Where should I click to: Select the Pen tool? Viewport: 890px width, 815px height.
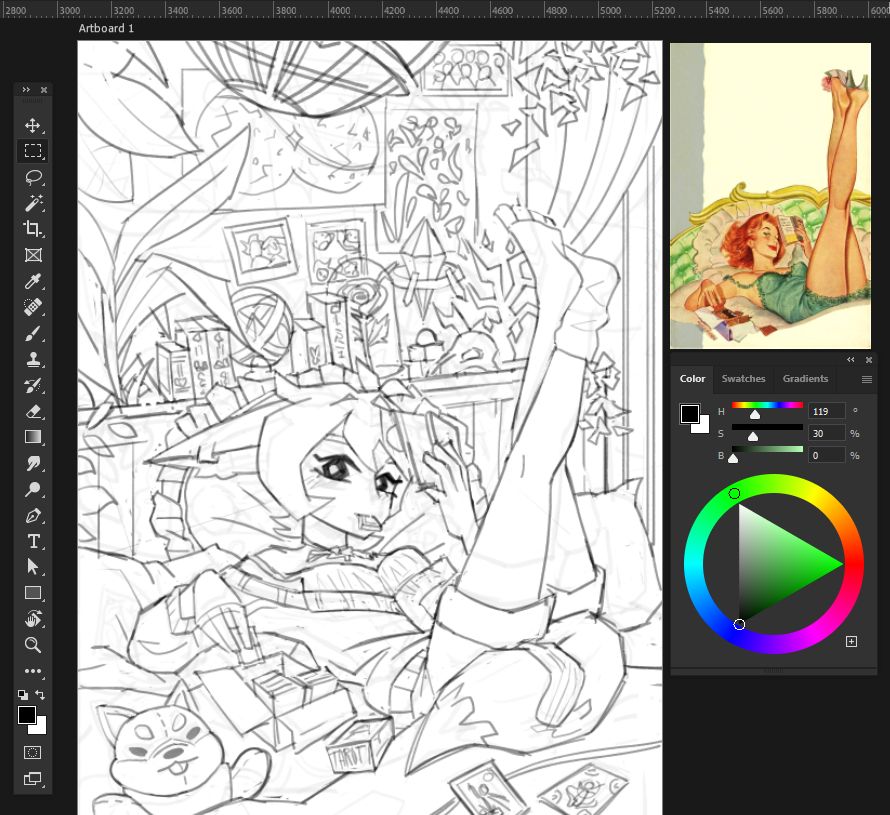(33, 515)
